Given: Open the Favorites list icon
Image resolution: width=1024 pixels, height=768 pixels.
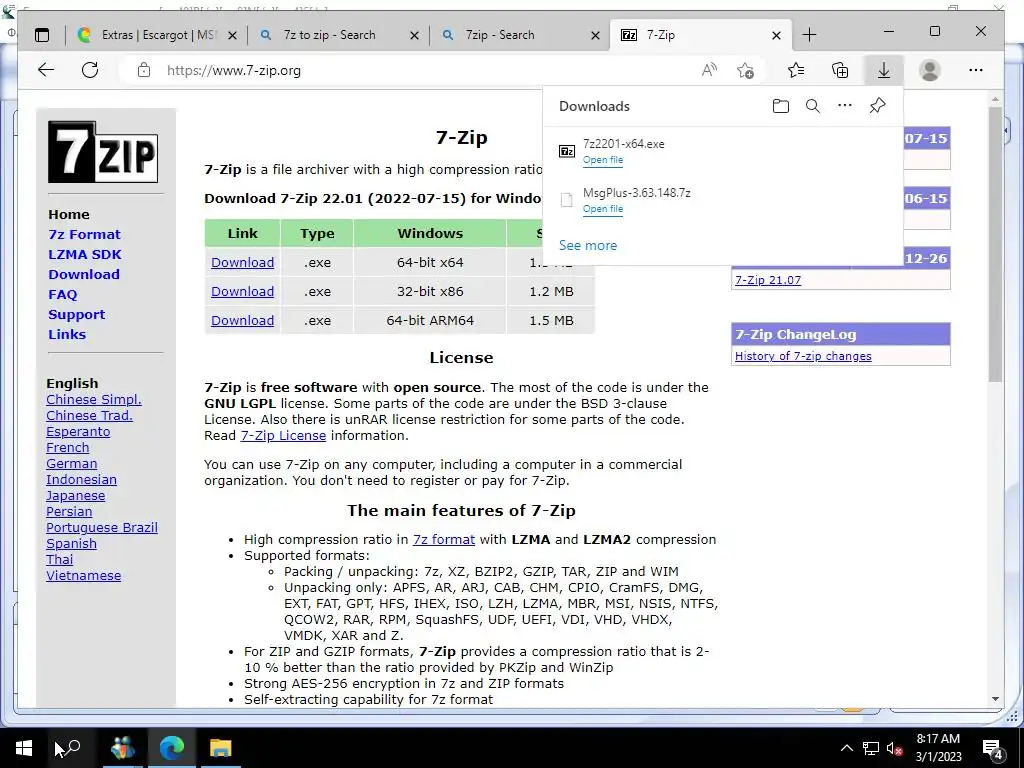Looking at the screenshot, I should tap(796, 70).
